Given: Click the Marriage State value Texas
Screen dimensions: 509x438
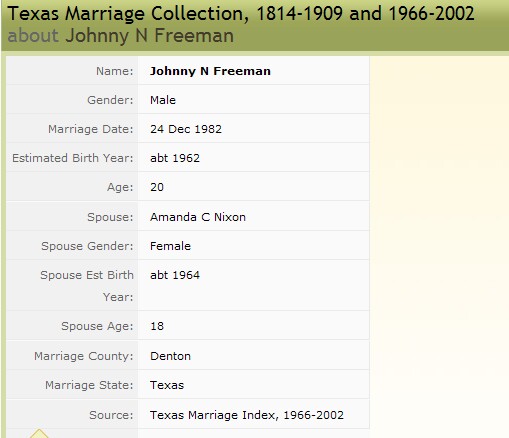Looking at the screenshot, I should coord(167,385).
